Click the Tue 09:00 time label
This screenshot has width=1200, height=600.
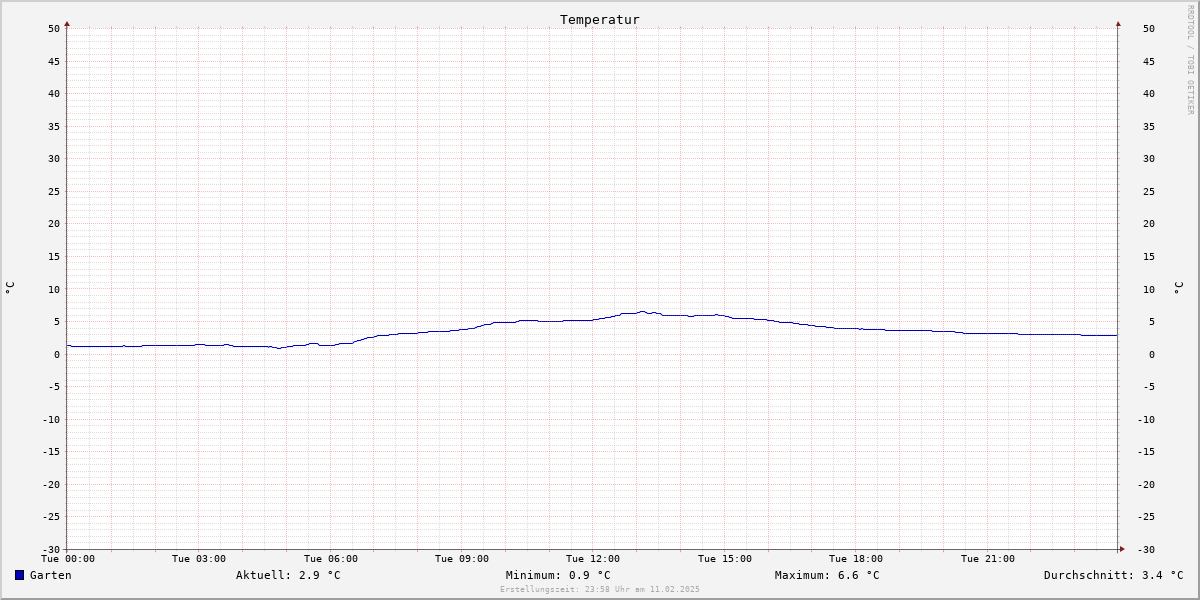point(462,559)
